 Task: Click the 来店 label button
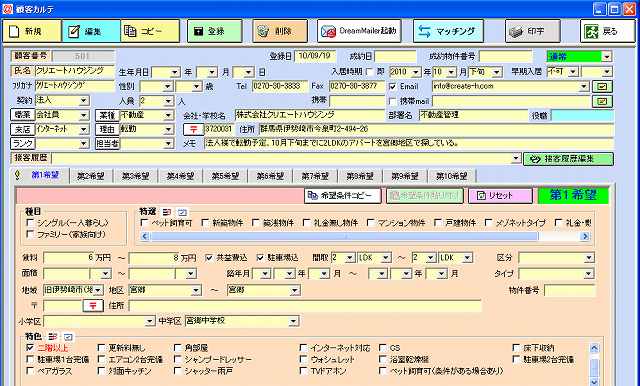click(23, 129)
